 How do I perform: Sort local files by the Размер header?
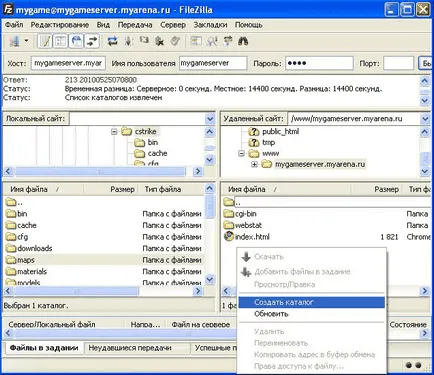click(110, 189)
